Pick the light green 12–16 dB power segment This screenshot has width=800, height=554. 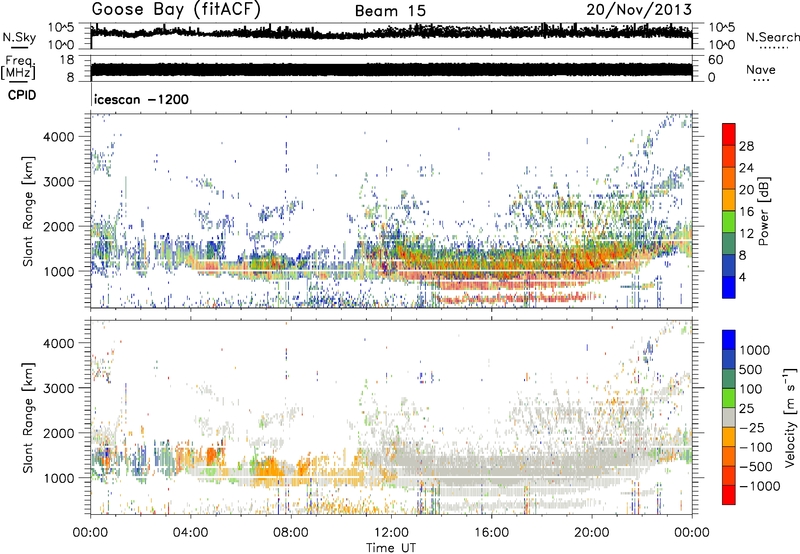[x=729, y=222]
